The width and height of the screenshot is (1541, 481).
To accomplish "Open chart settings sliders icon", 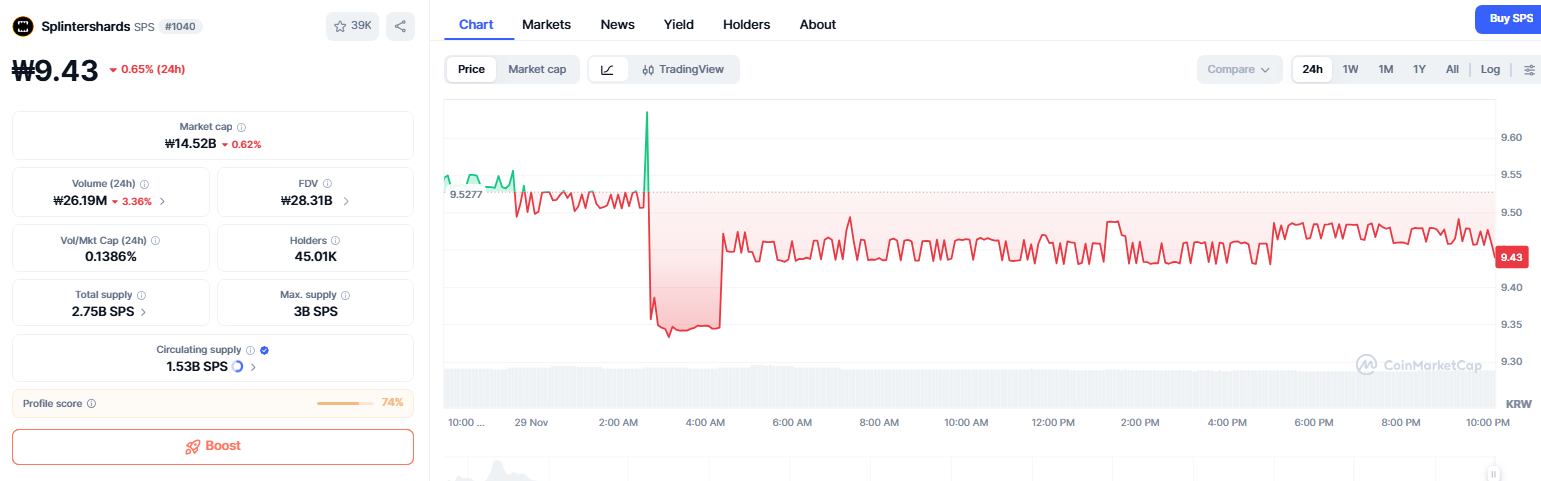I will coord(1529,69).
